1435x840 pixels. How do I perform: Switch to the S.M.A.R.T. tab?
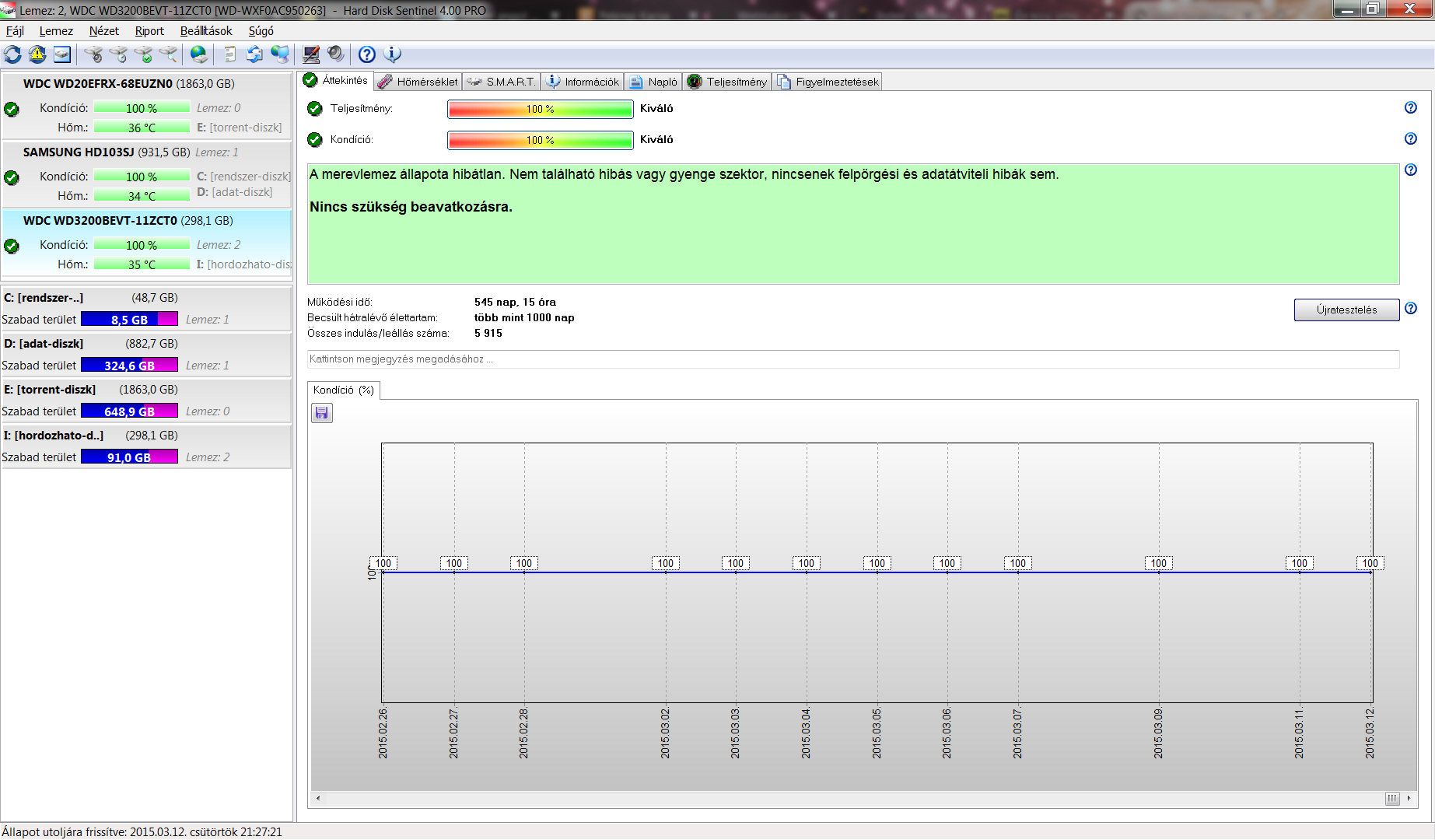tap(502, 82)
